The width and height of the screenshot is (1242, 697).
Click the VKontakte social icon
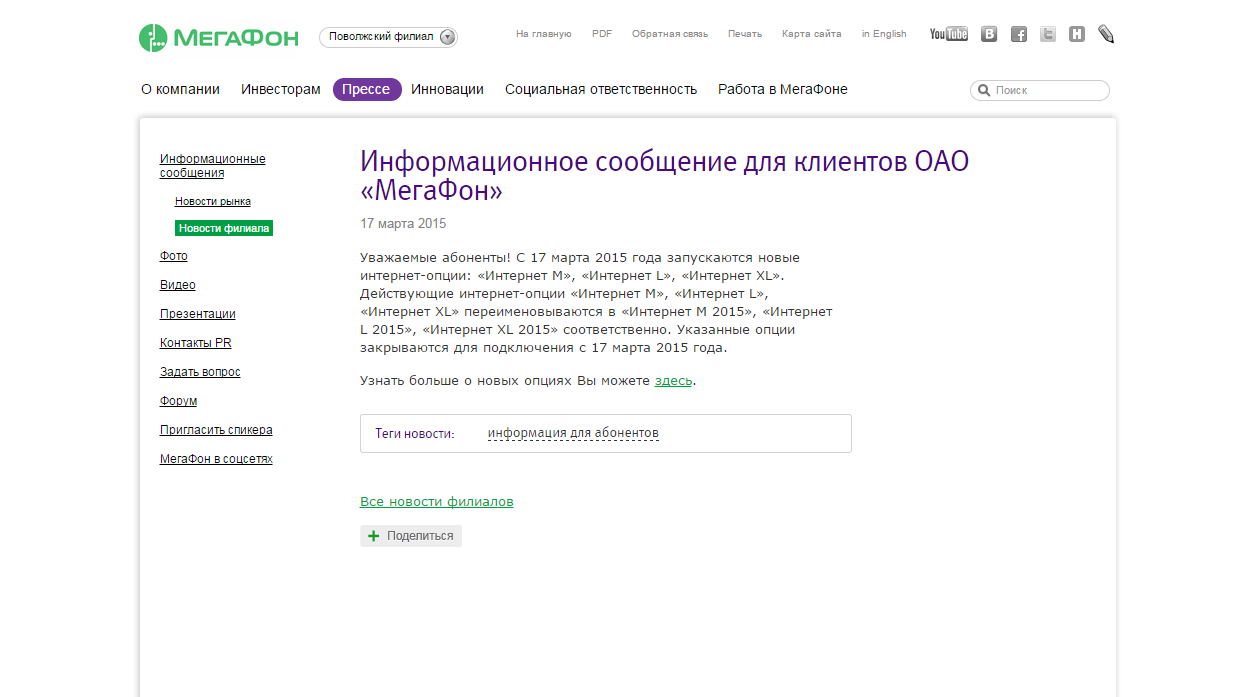(x=989, y=34)
